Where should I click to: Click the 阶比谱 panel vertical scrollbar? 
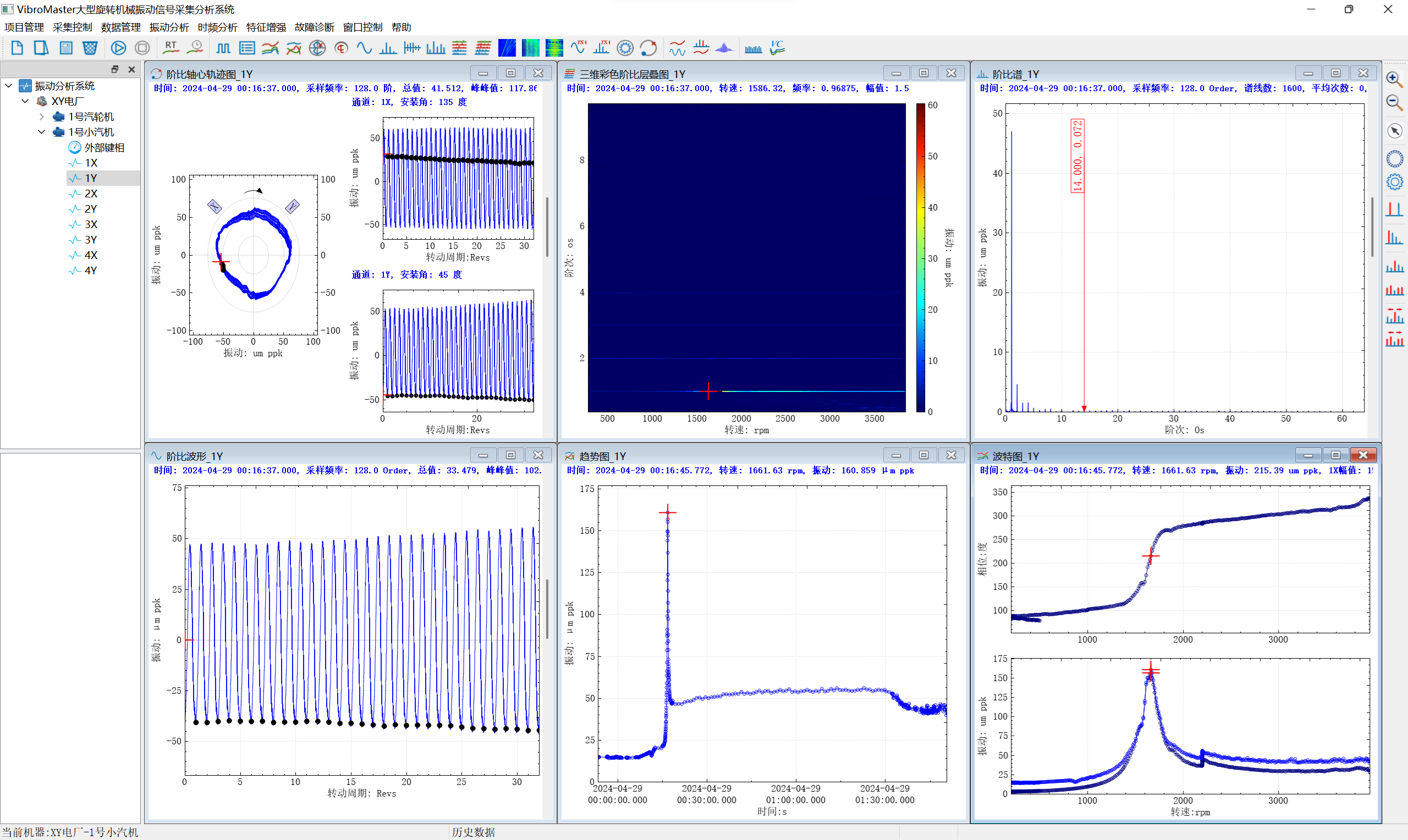click(x=1373, y=226)
